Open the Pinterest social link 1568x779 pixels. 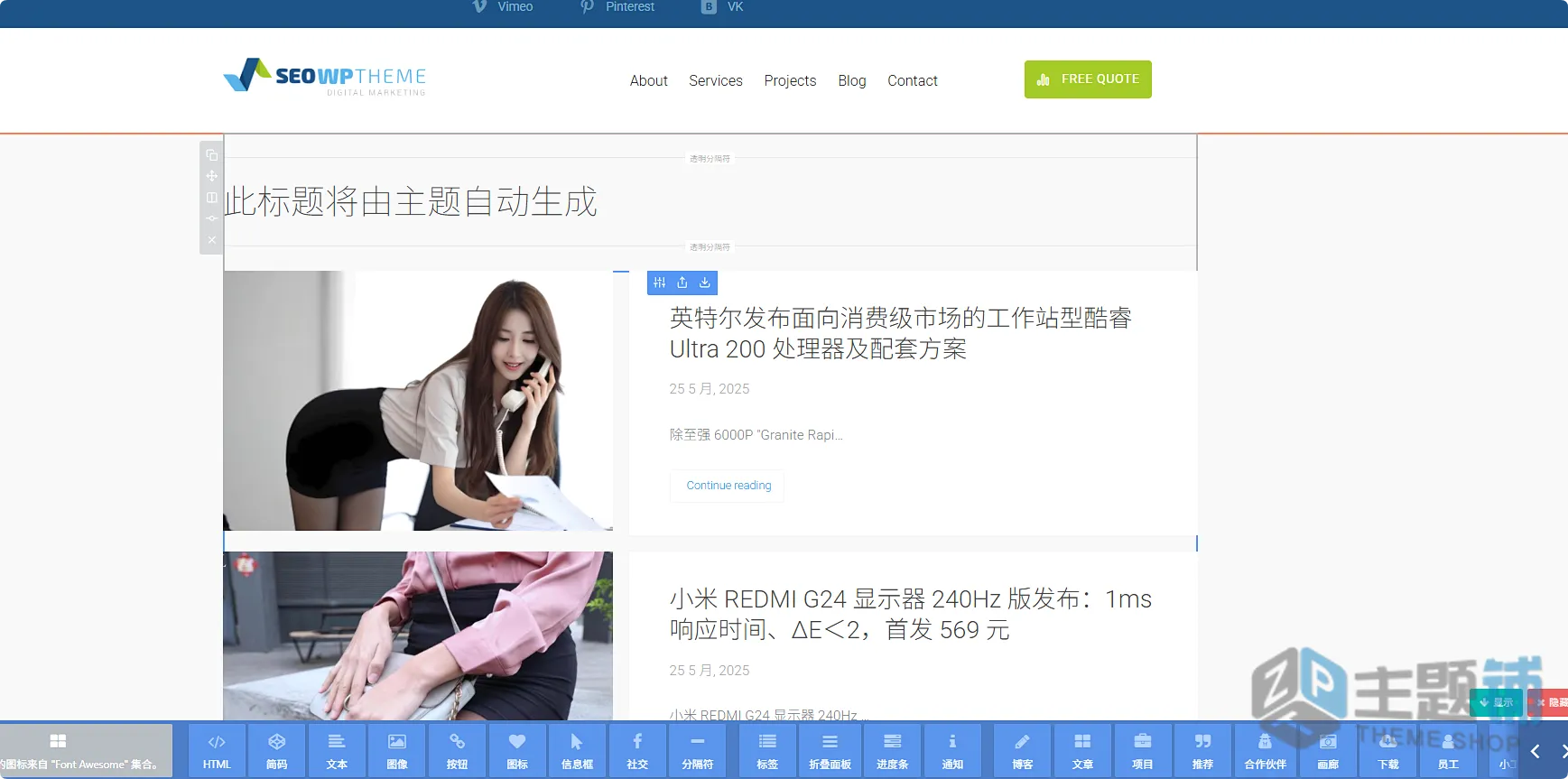click(x=617, y=6)
